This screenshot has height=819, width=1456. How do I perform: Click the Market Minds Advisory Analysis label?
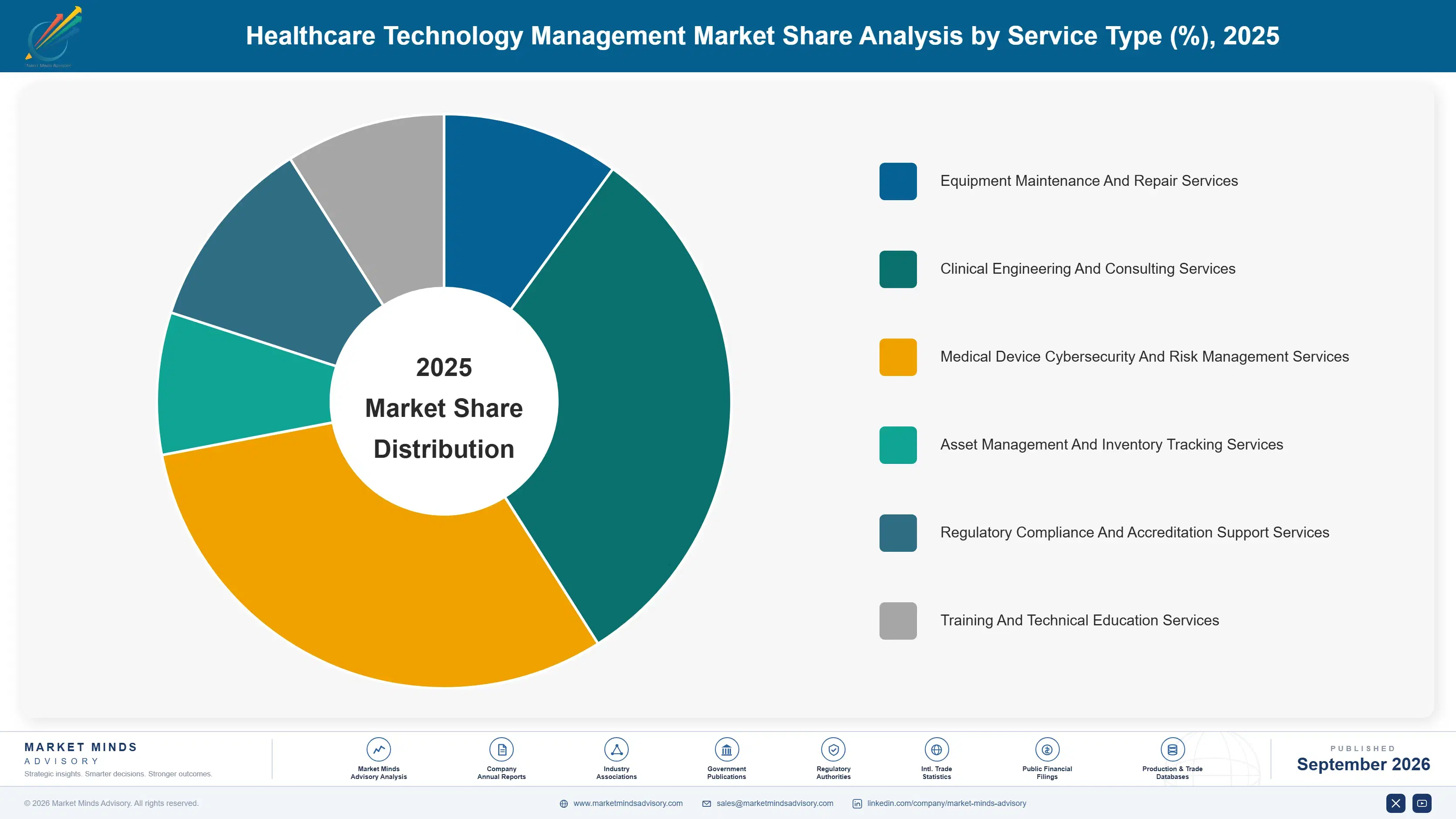379,773
